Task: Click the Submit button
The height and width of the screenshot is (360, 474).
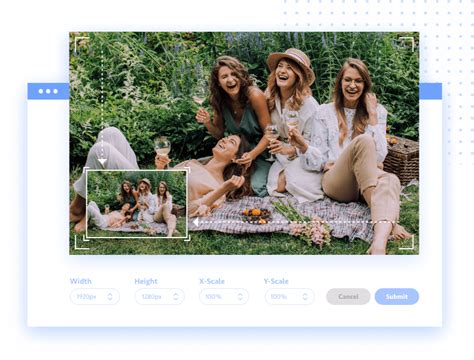Action: pos(397,296)
